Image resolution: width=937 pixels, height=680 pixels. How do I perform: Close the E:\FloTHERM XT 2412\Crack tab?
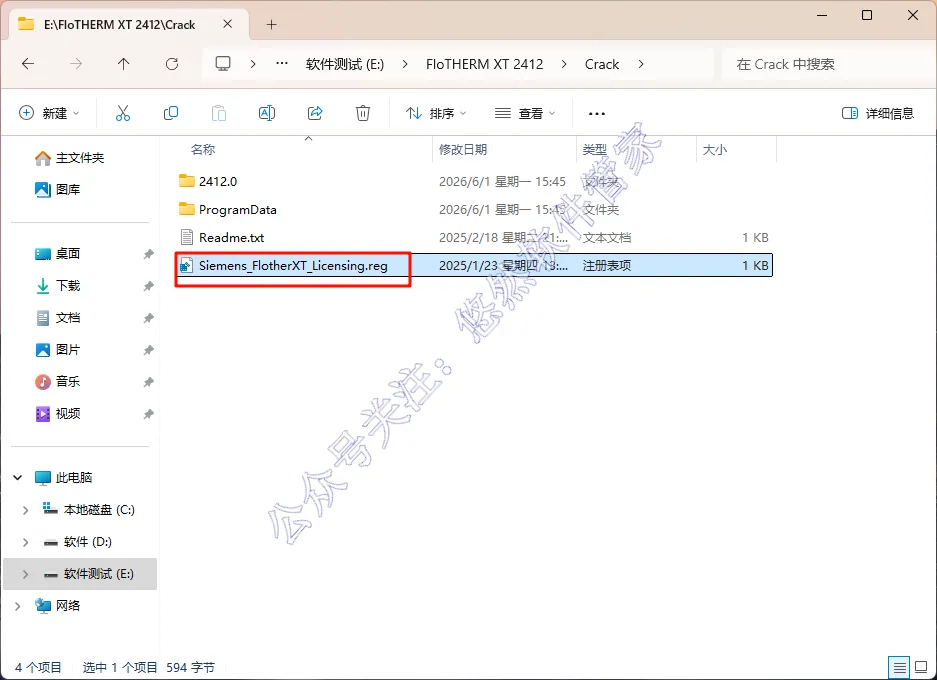[x=228, y=24]
